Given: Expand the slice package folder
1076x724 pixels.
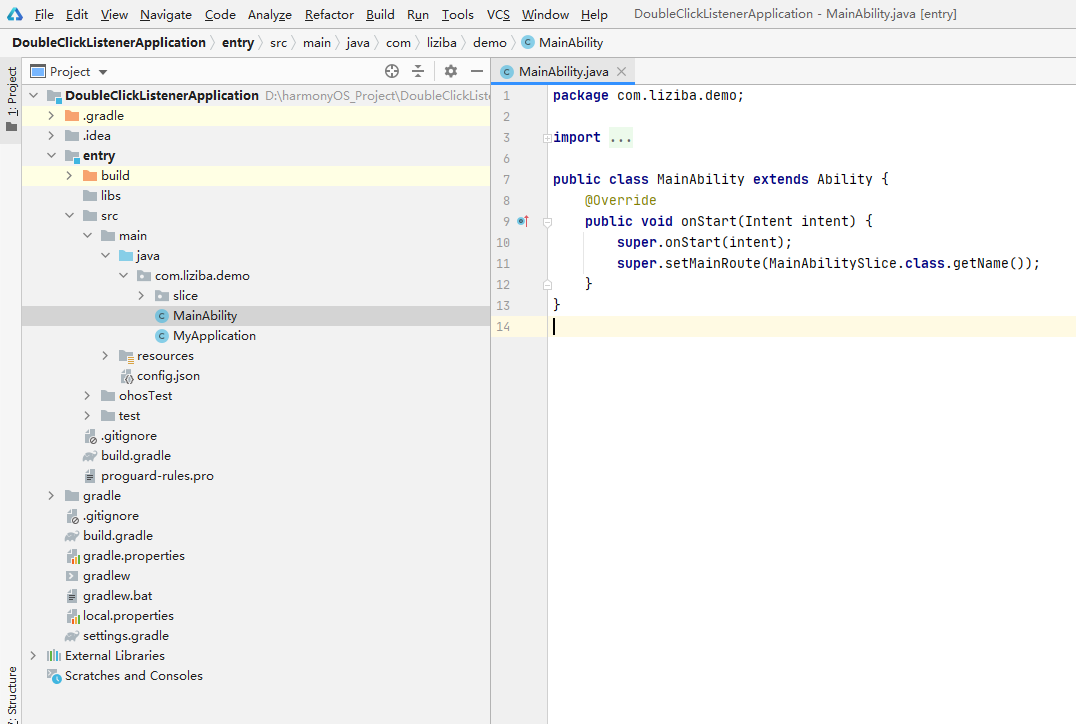Looking at the screenshot, I should [141, 296].
